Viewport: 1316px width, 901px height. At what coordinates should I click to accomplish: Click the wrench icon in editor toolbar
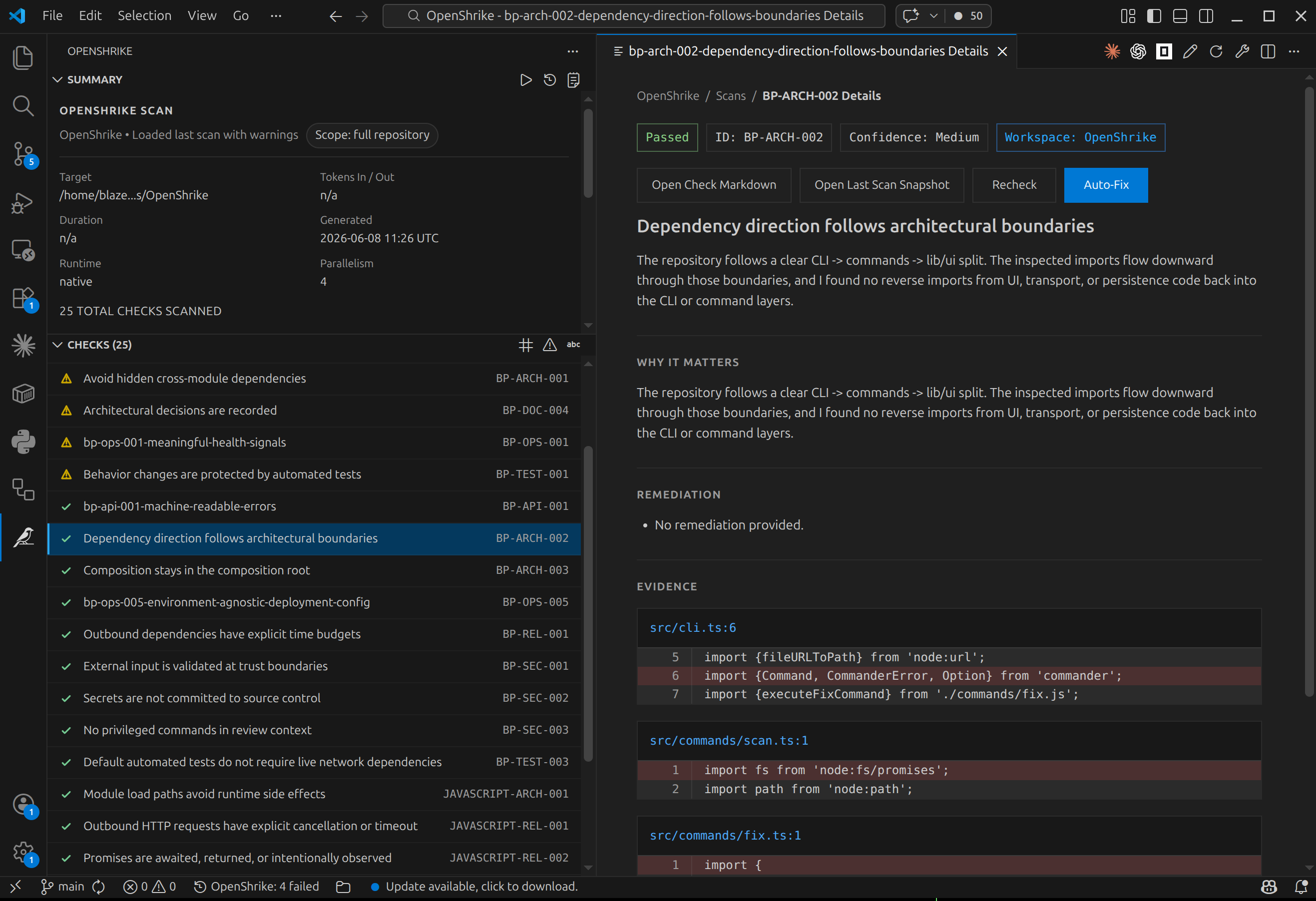(x=1242, y=51)
